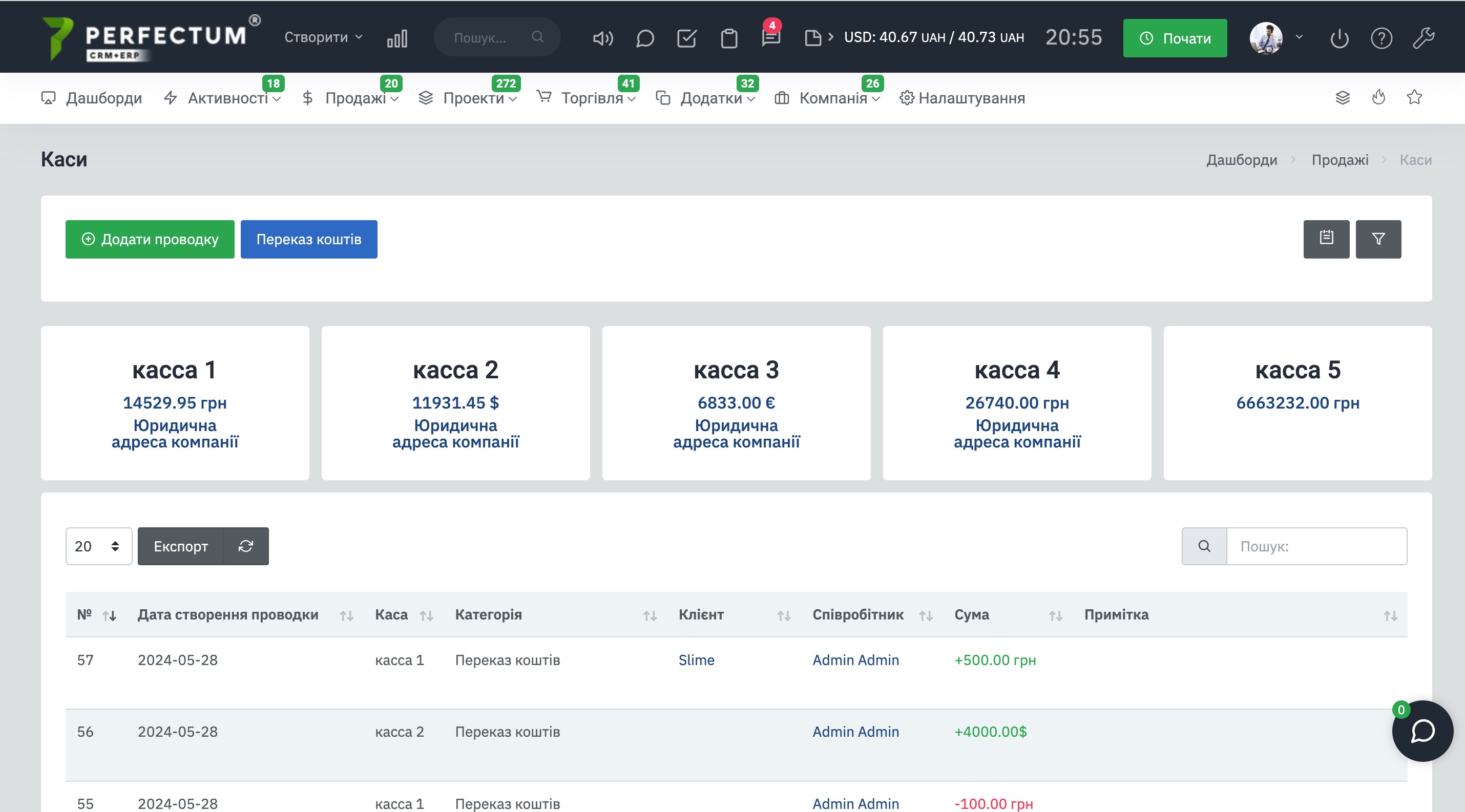Screen dimensions: 1465x812
Task: Select the касса 3 card
Action: (x=737, y=403)
